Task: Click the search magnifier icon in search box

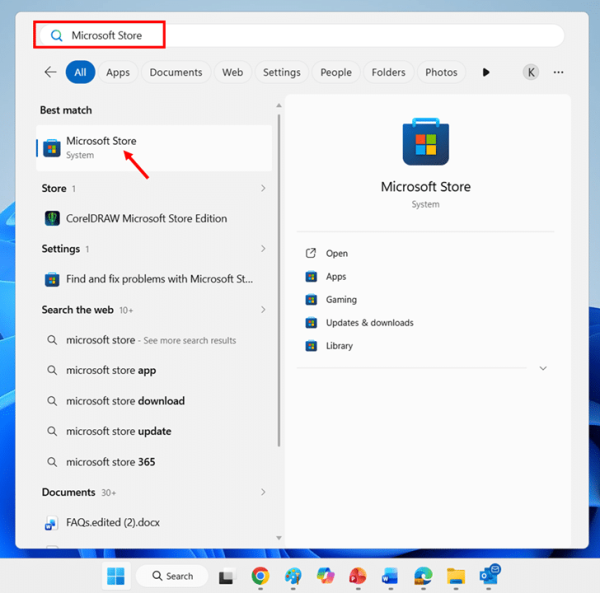Action: [x=57, y=36]
